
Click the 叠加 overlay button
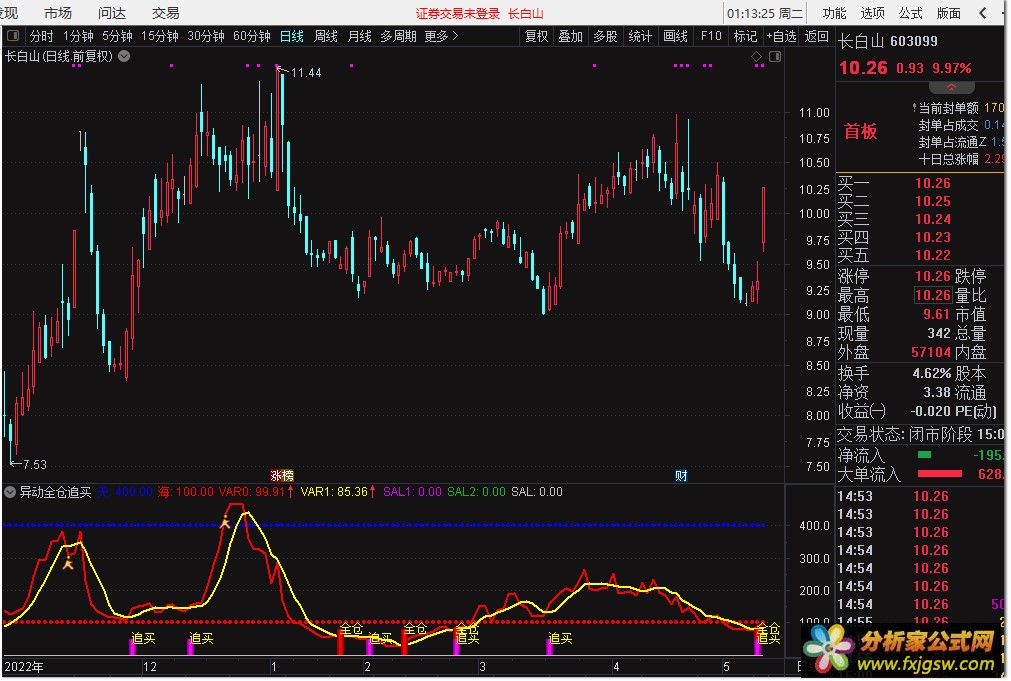click(571, 36)
